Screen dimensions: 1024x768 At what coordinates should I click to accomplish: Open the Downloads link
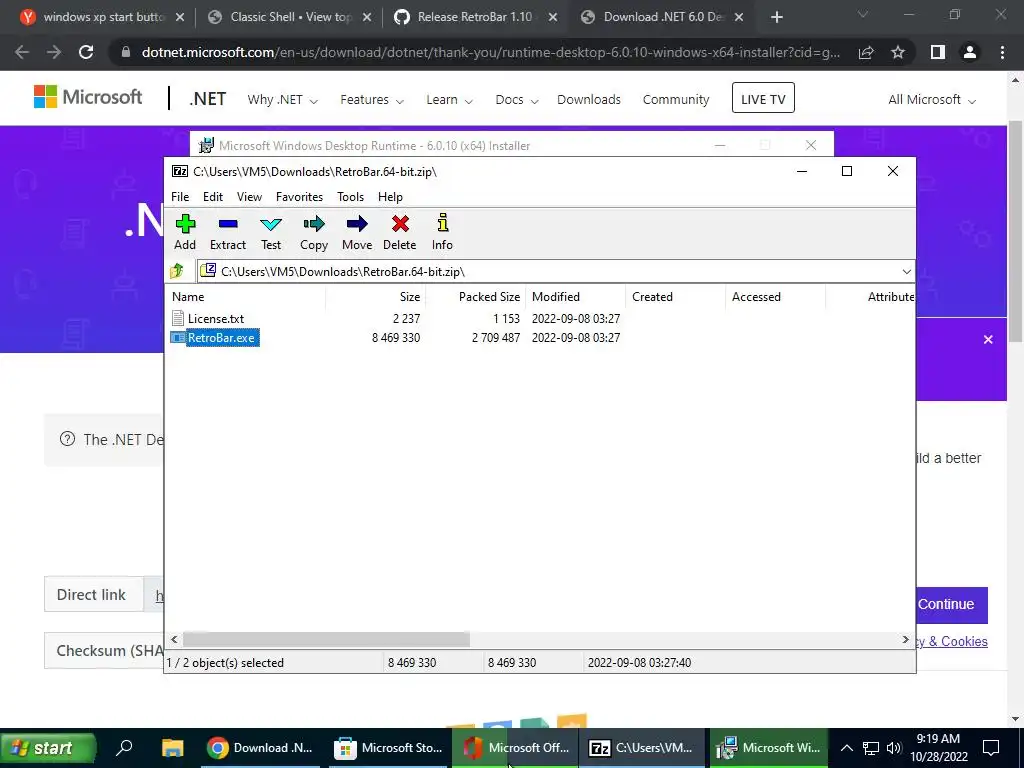click(x=589, y=100)
